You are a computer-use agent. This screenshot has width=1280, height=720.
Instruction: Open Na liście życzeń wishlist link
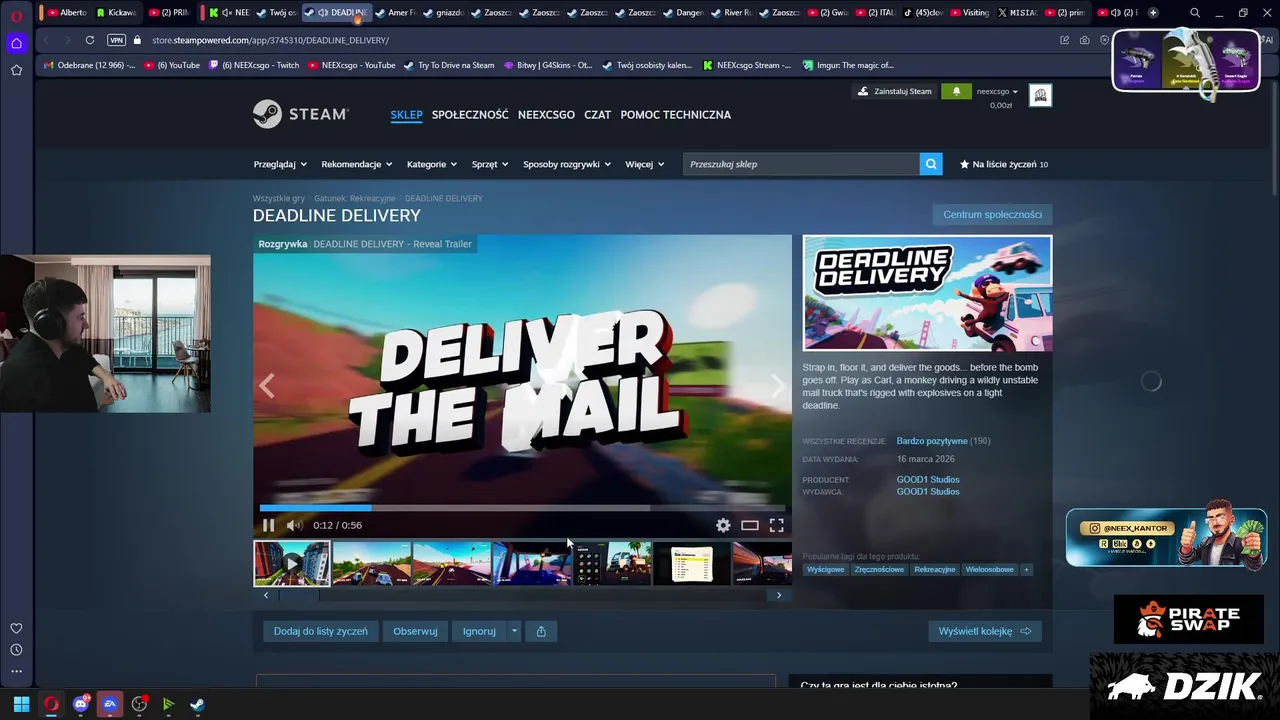pos(1004,164)
